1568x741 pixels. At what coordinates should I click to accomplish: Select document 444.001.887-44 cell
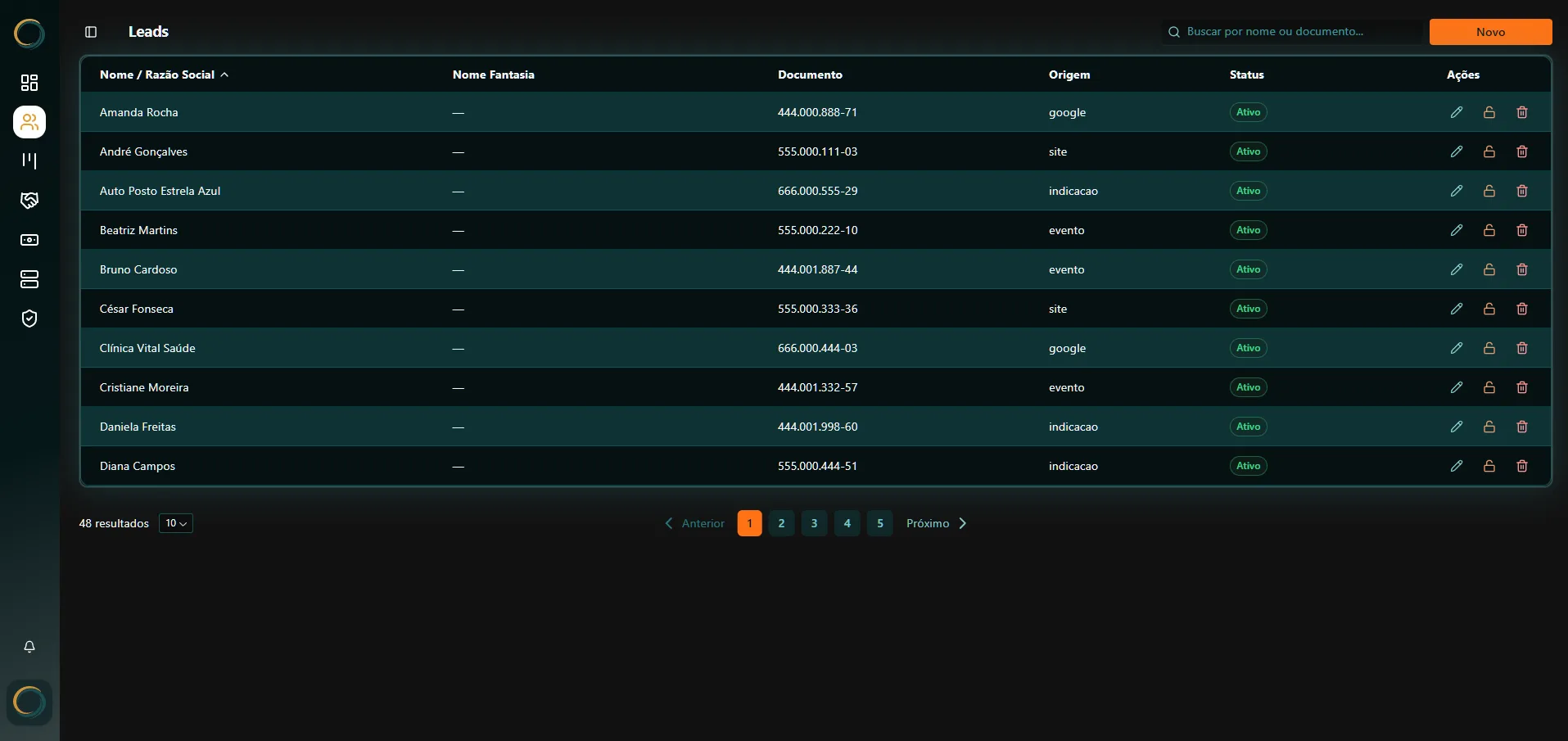tap(818, 269)
